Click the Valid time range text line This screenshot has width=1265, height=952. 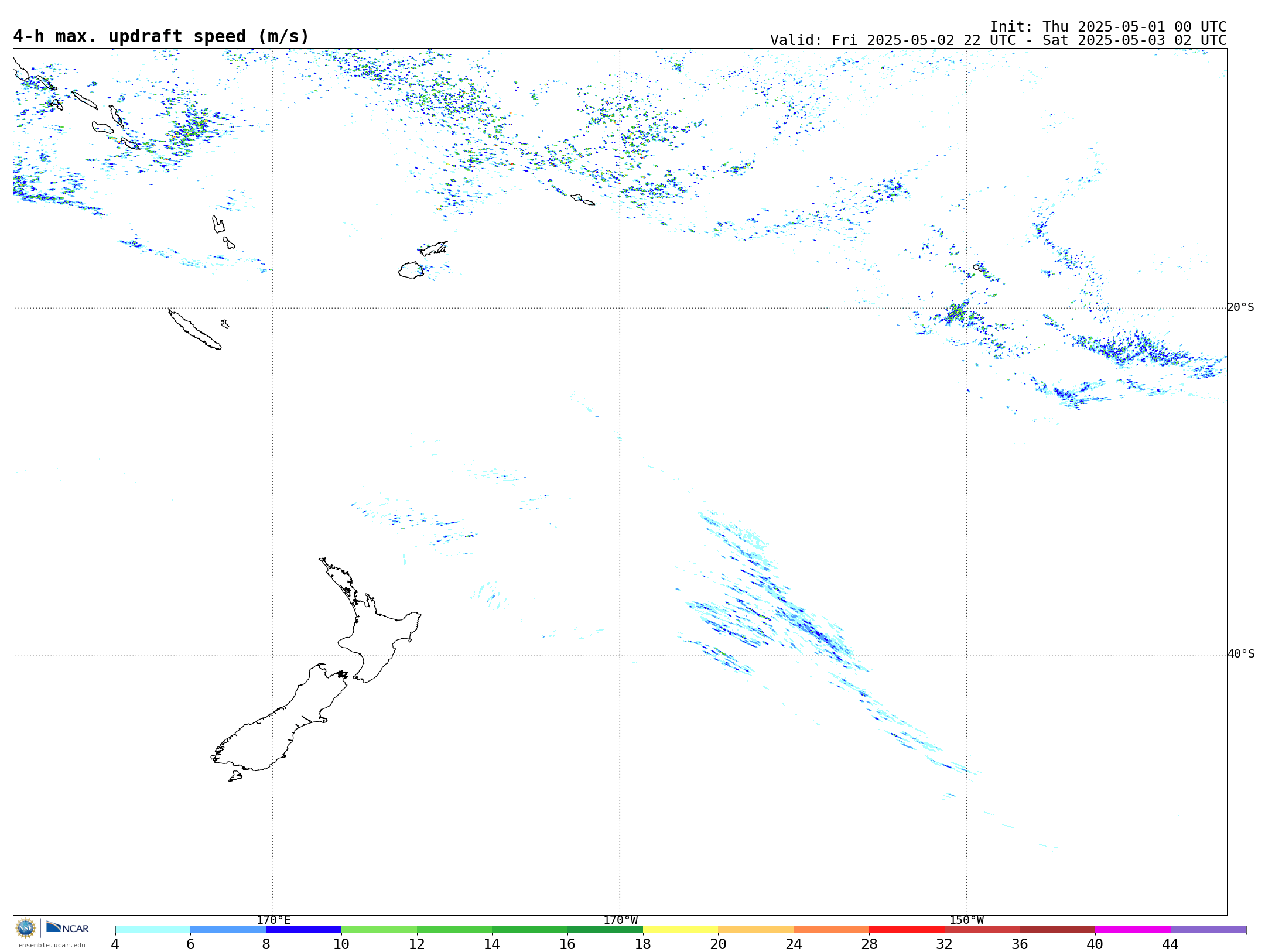[x=998, y=40]
